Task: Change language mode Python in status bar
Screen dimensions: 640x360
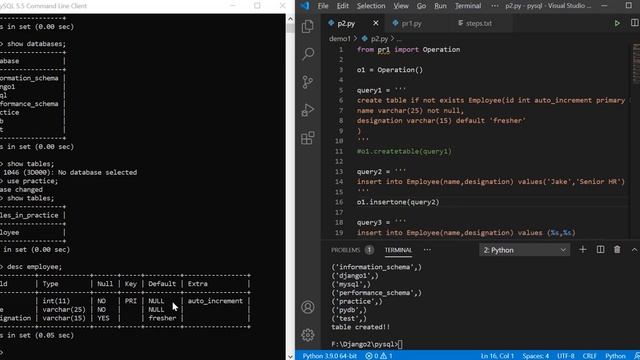Action: [615, 356]
